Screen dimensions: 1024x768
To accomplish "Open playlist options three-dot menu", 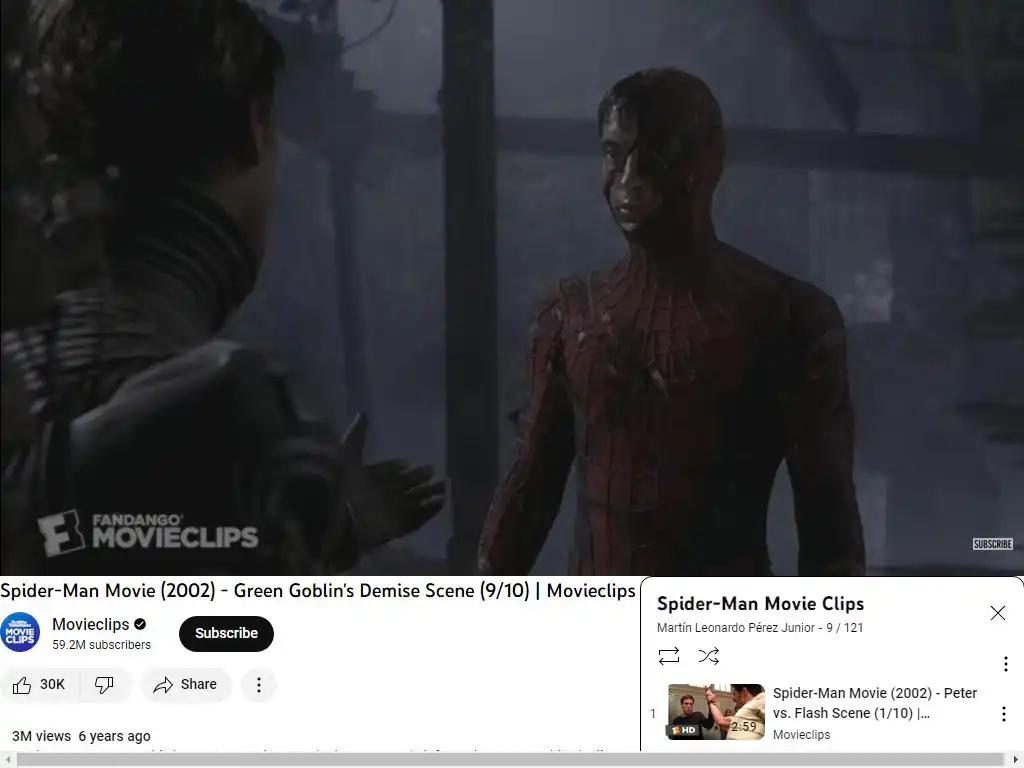I will tap(1005, 664).
